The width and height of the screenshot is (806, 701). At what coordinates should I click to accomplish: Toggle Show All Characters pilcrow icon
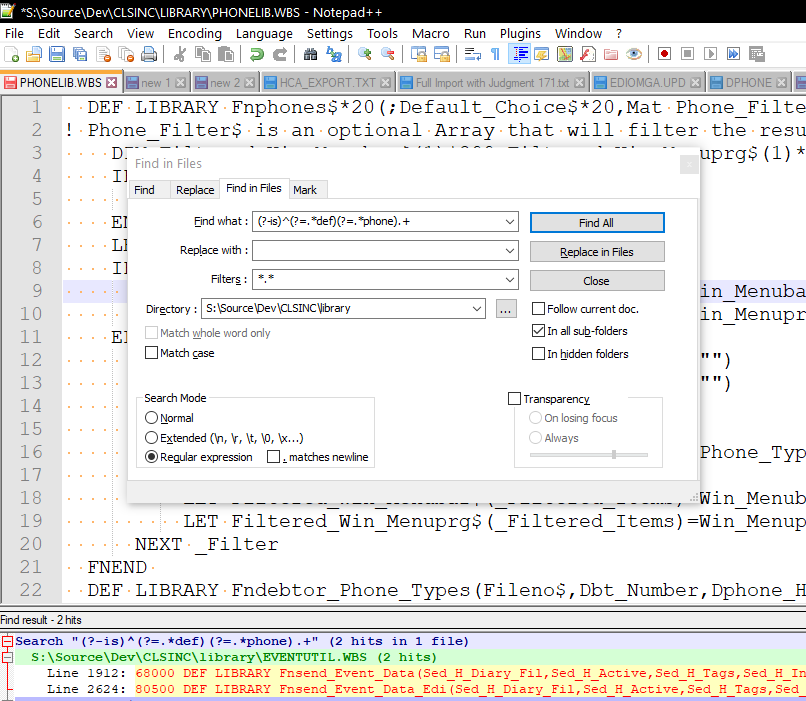pos(495,54)
